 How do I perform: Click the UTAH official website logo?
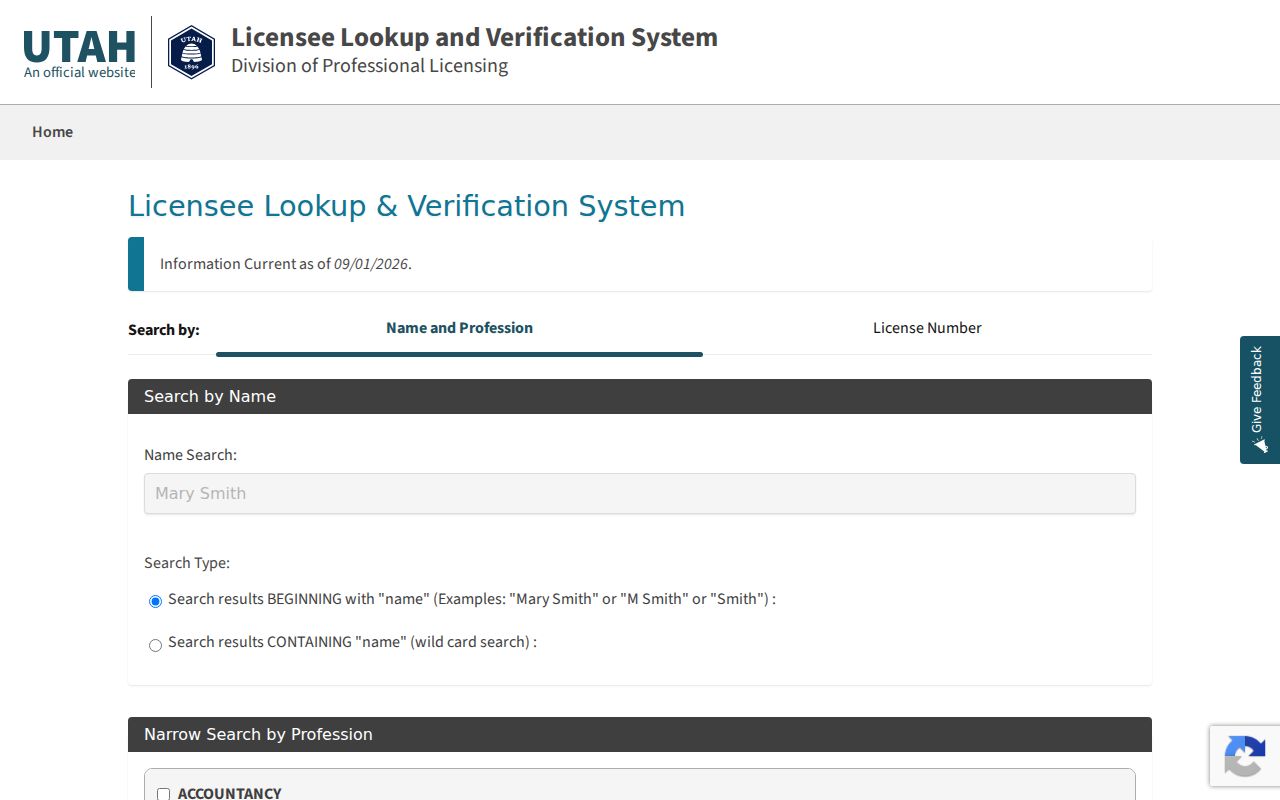[x=80, y=54]
